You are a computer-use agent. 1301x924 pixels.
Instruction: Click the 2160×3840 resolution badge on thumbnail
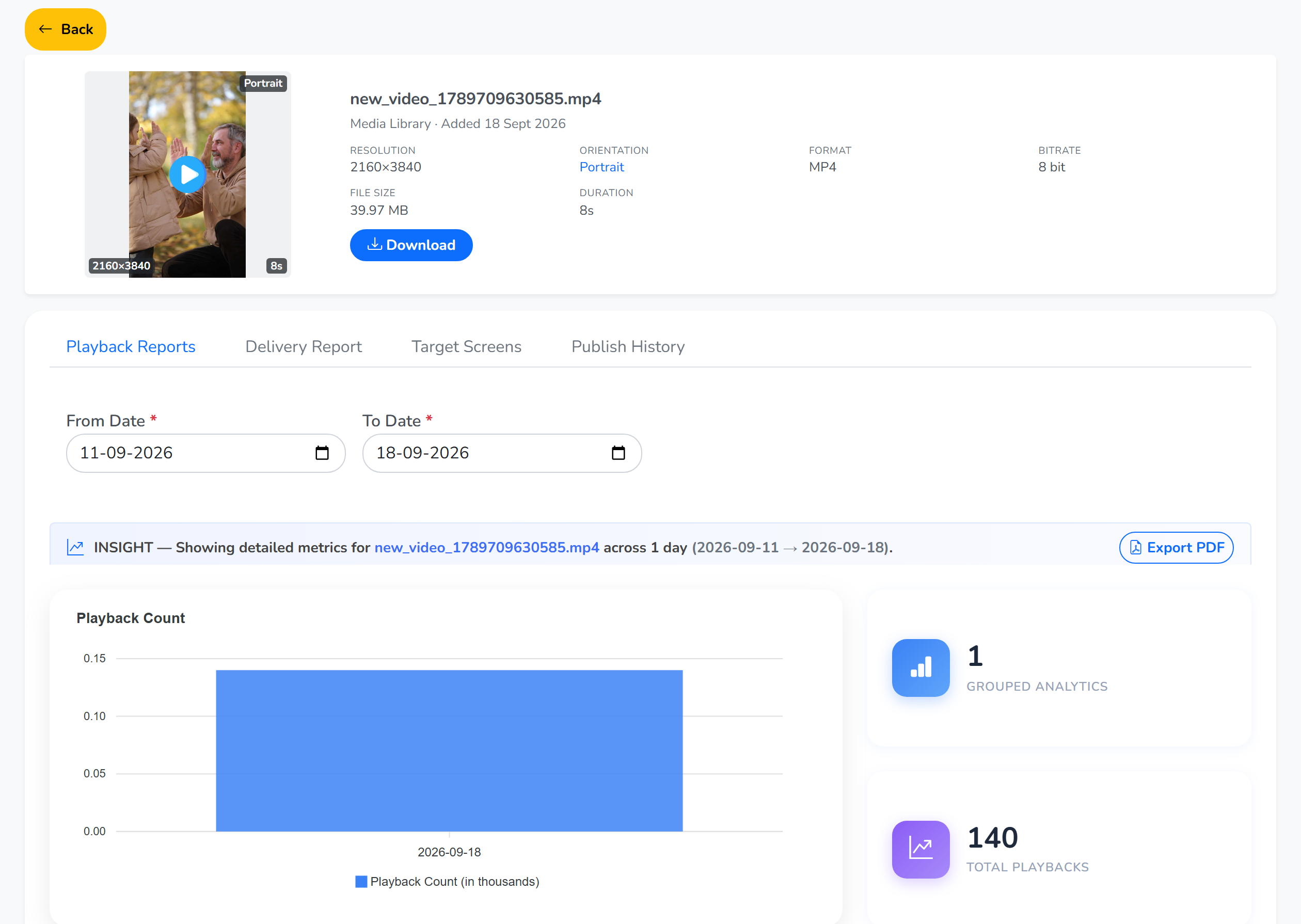[x=121, y=266]
